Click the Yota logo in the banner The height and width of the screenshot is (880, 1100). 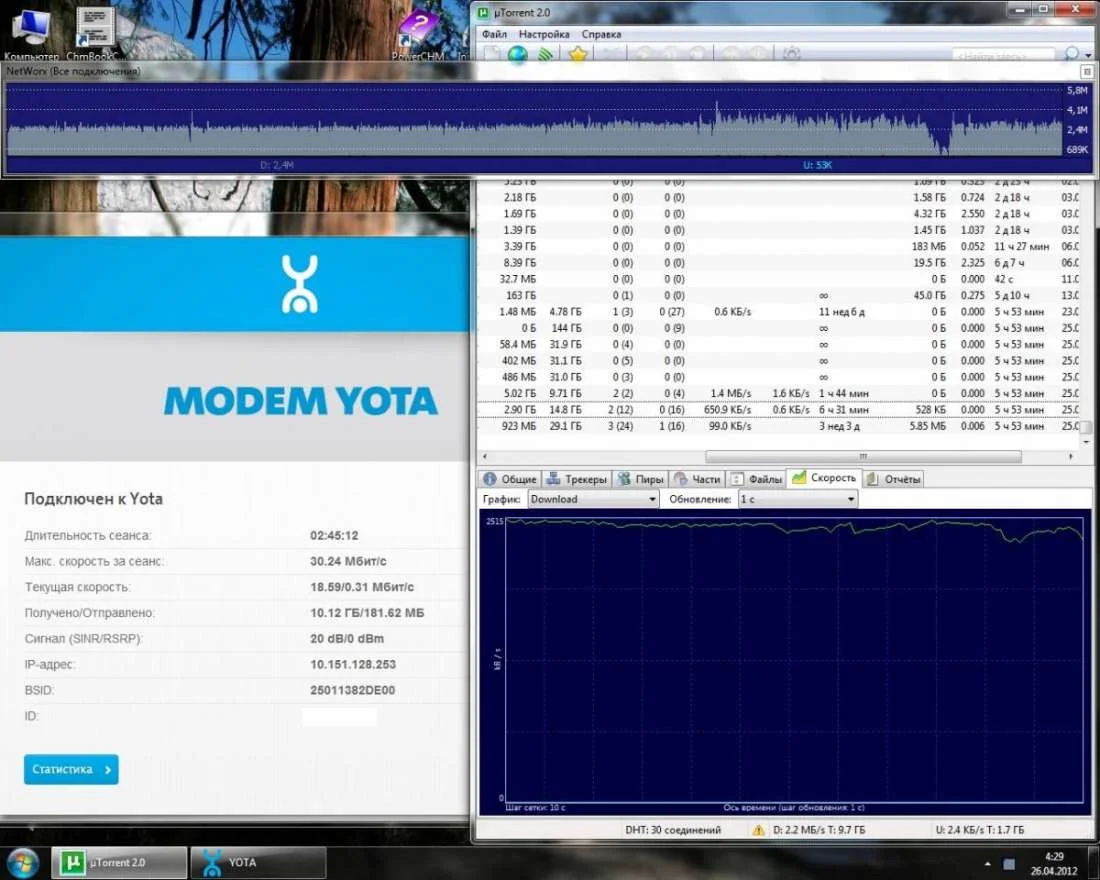[300, 284]
